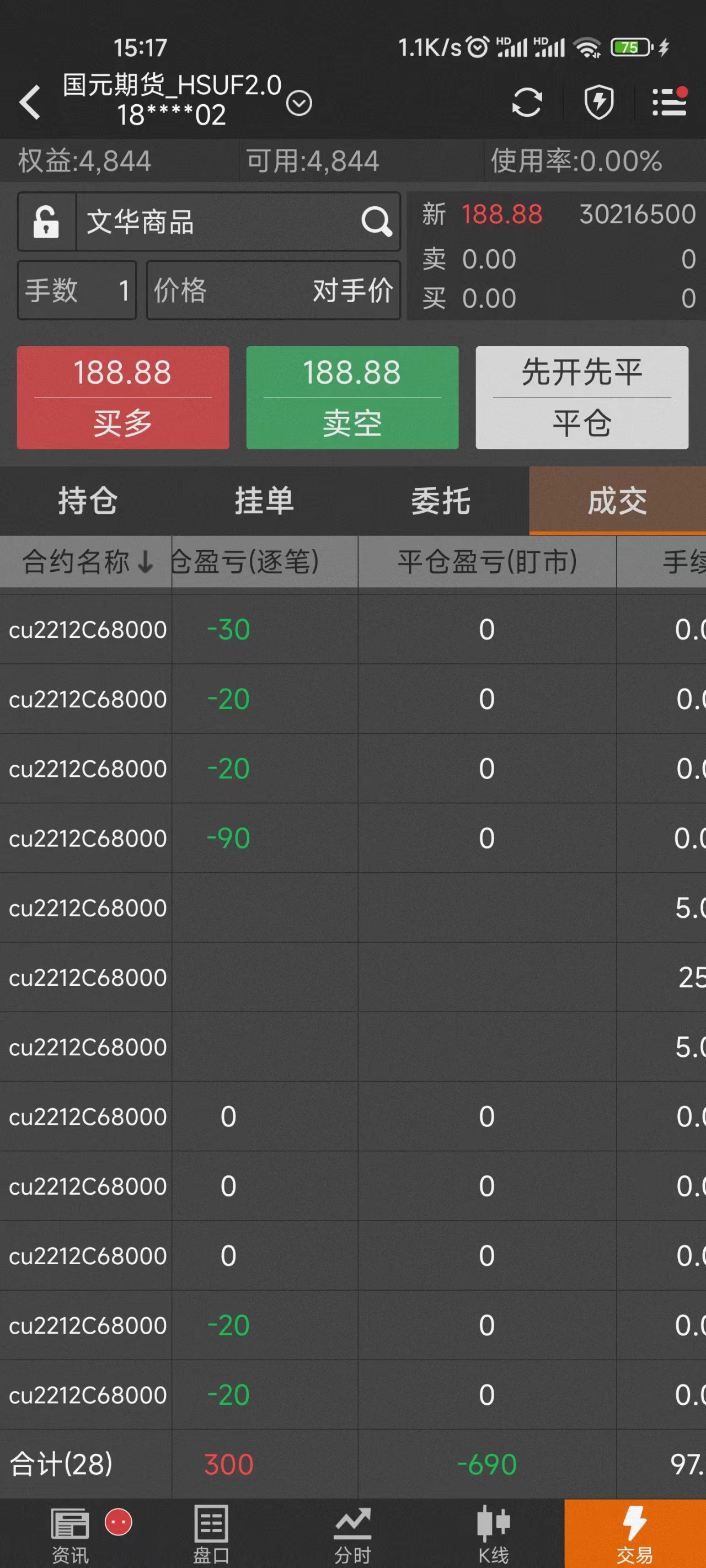
Task: Click the 平仓盈亏(盯市) column header
Action: coord(488,561)
